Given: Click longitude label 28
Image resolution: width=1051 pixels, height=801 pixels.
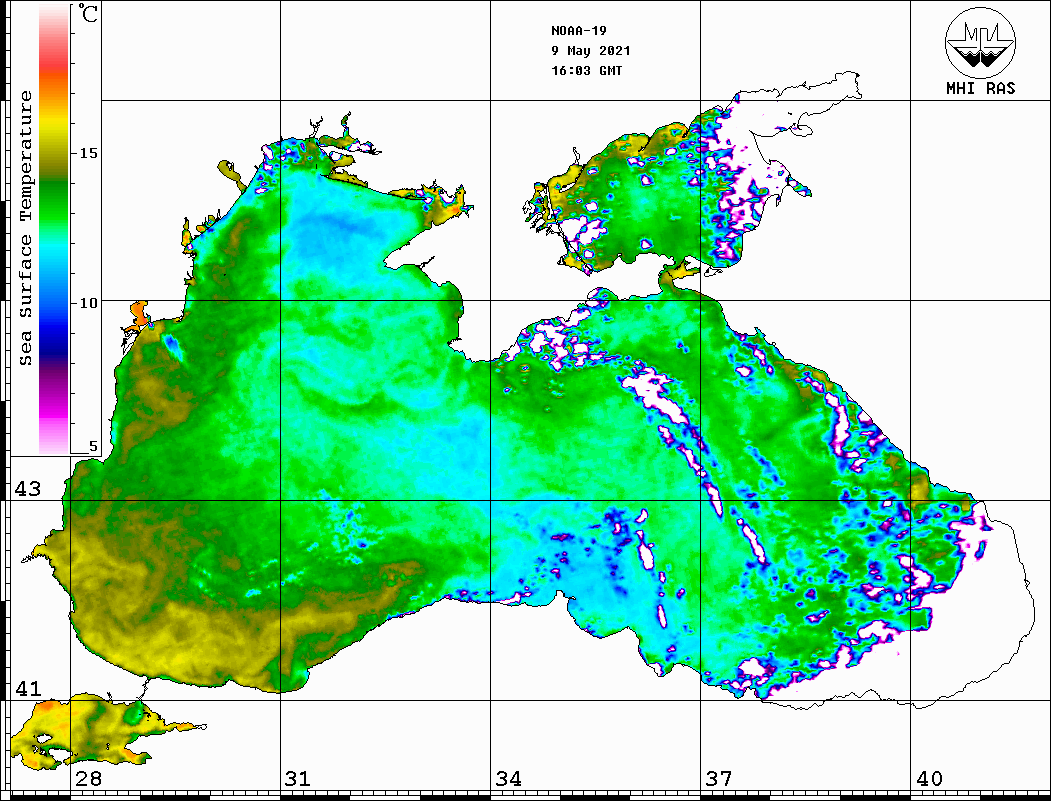Looking at the screenshot, I should point(88,779).
